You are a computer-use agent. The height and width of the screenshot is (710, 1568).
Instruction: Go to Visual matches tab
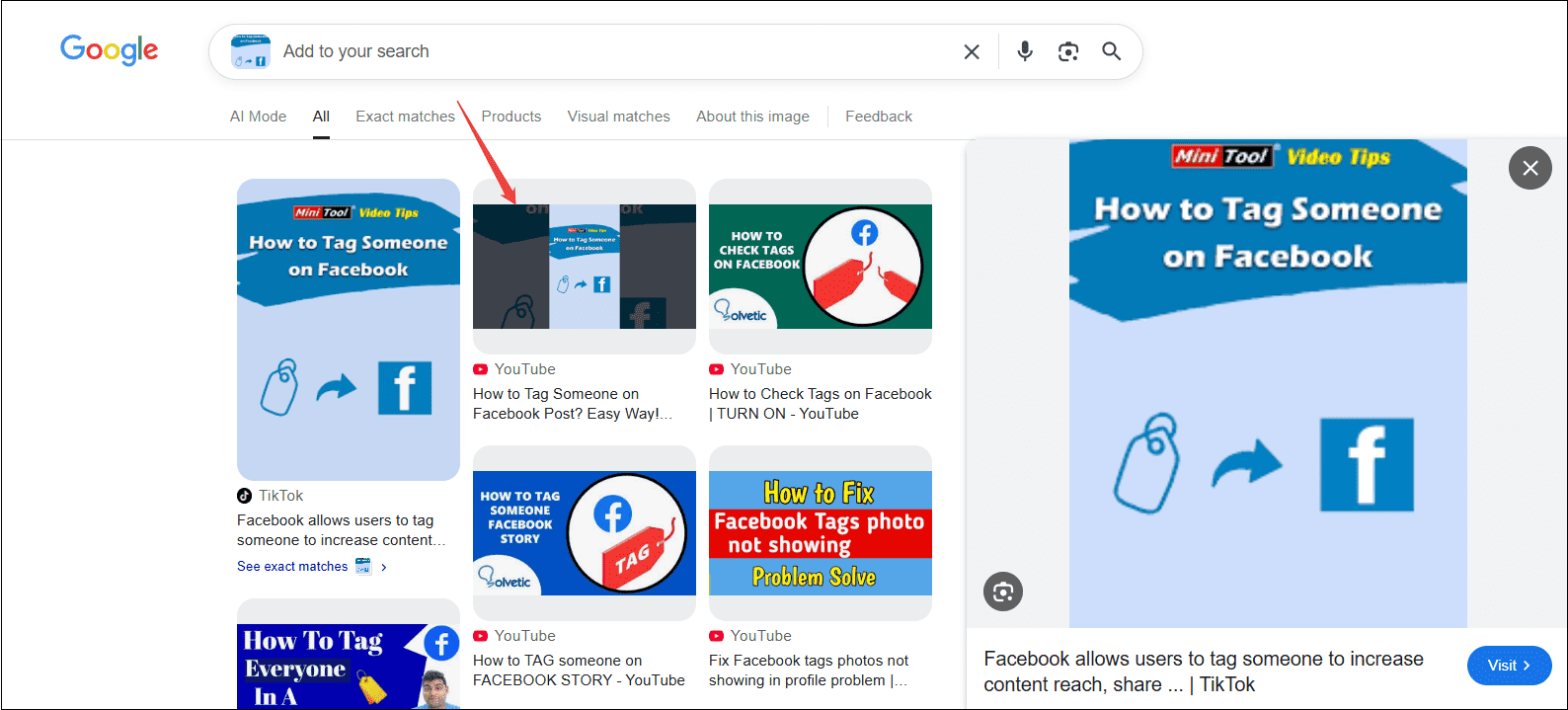coord(618,117)
